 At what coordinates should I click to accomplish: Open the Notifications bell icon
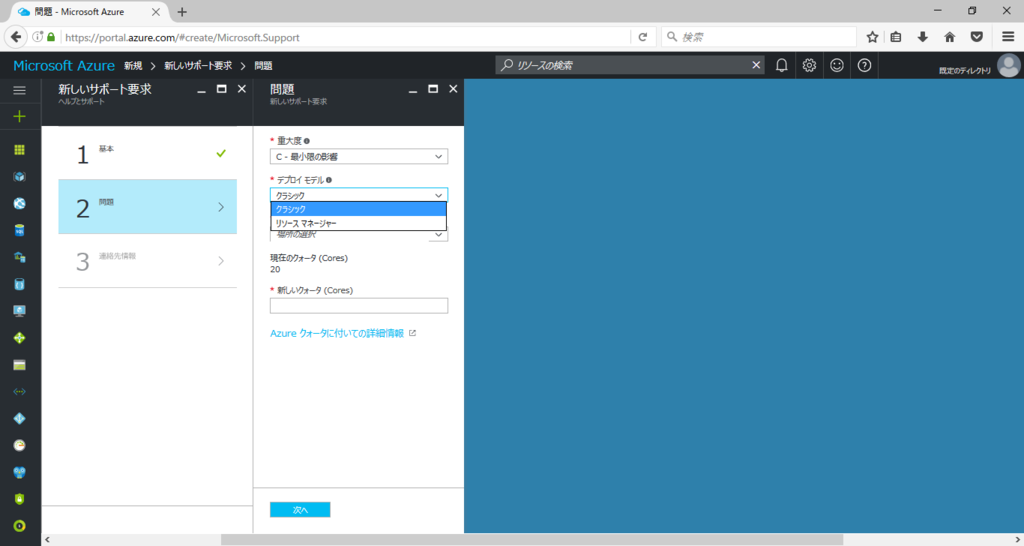click(x=781, y=65)
